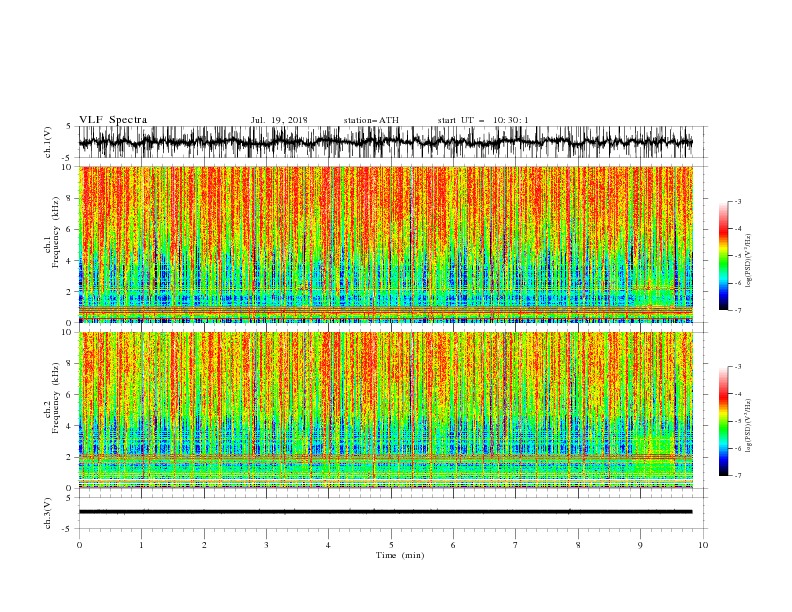Click the ch.3 flat waveform trace

[385, 512]
